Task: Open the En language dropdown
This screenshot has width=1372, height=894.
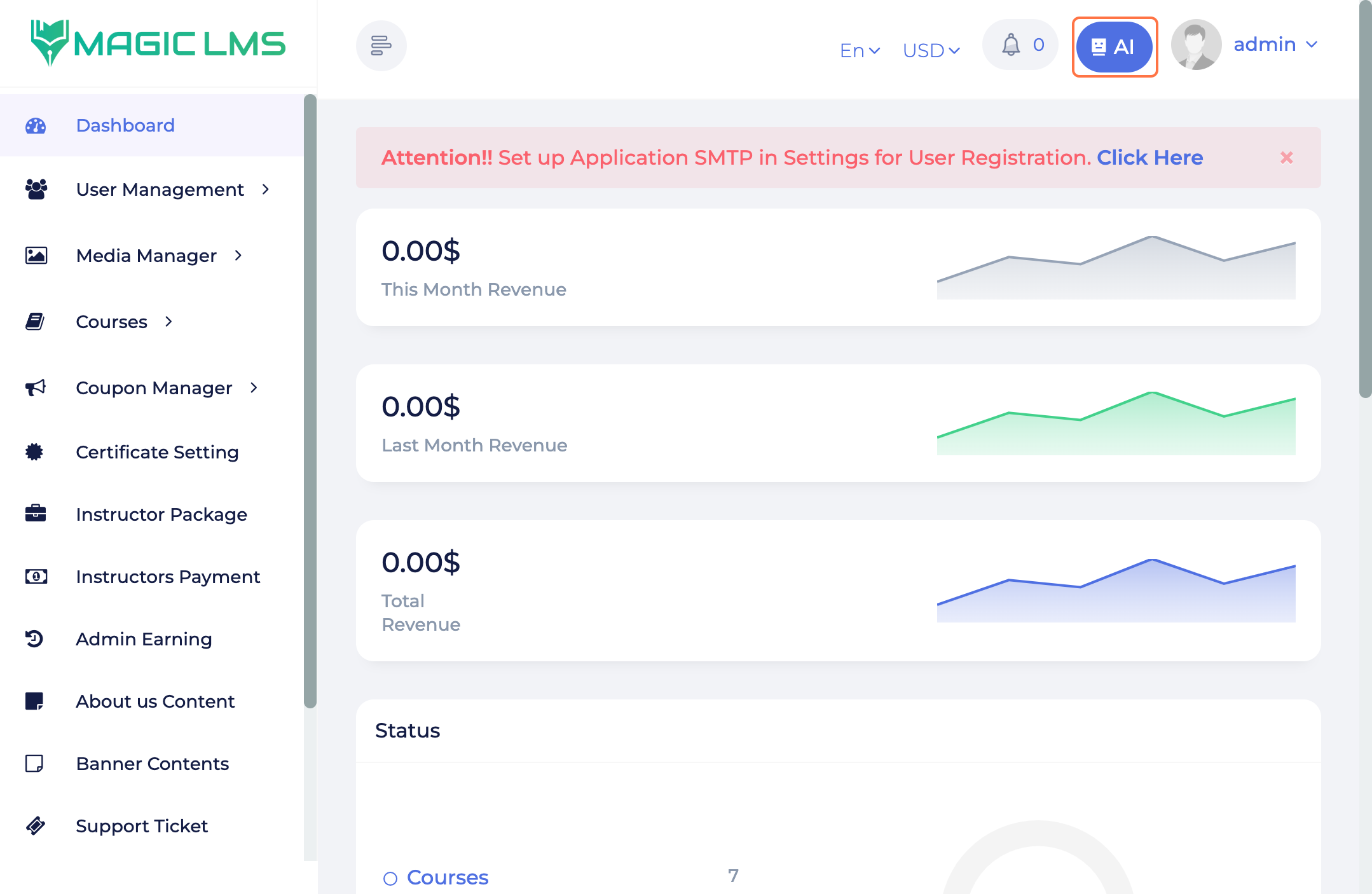Action: (860, 50)
